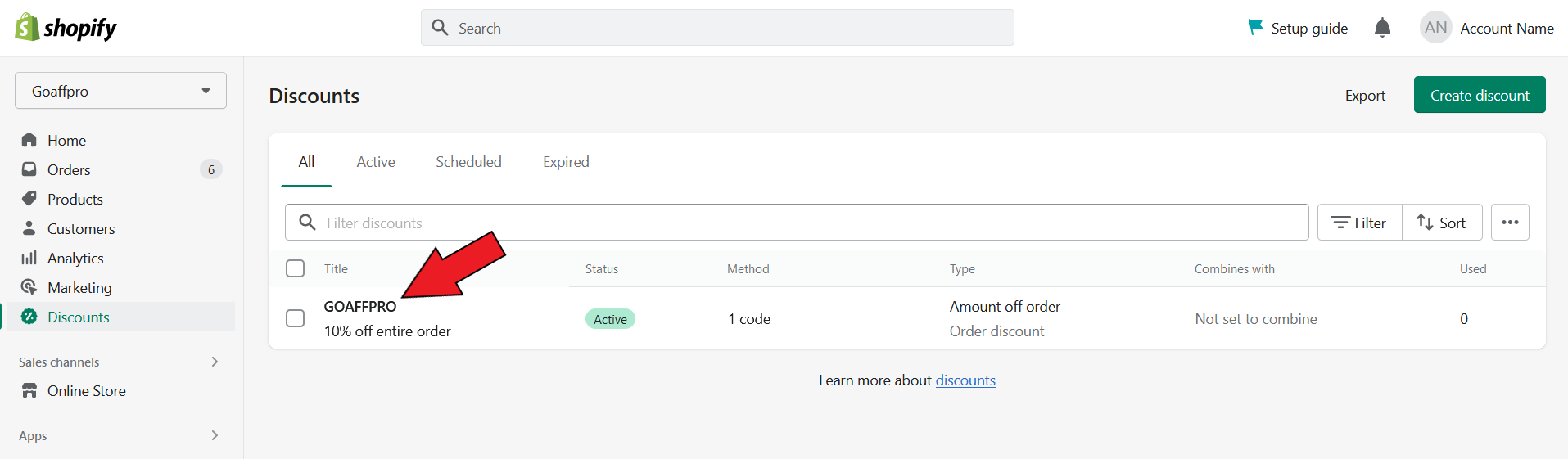
Task: Click the Setup guide flag icon
Action: tap(1254, 28)
